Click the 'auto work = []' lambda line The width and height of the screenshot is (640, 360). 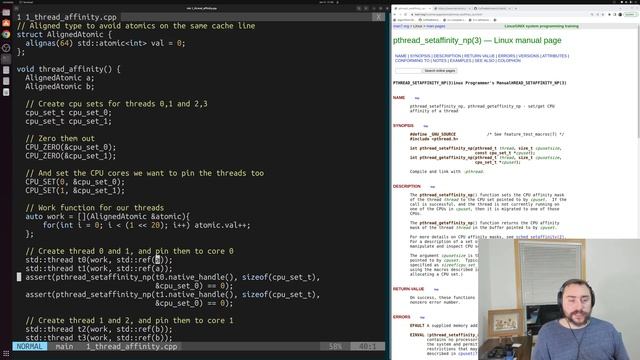(107, 217)
